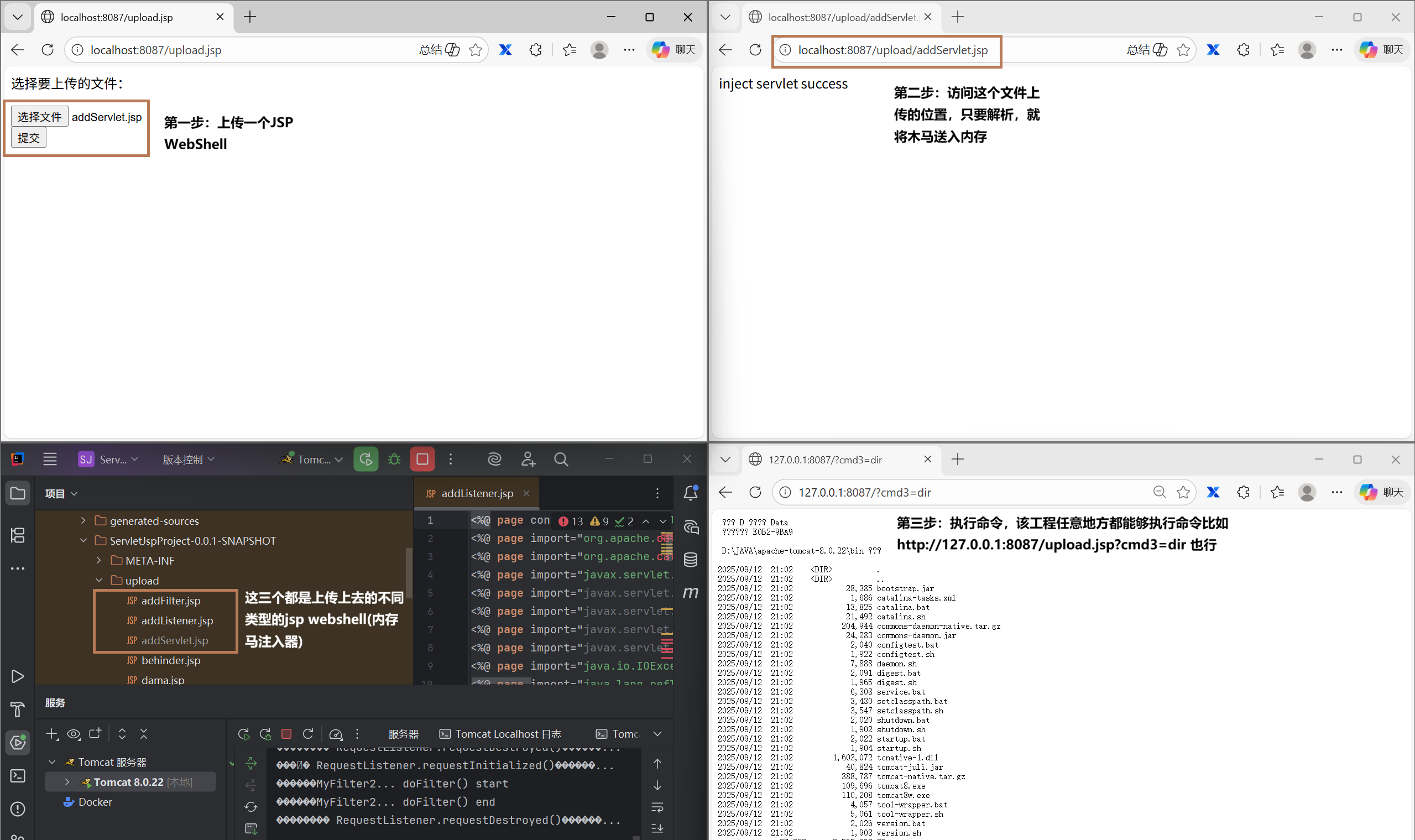The image size is (1415, 840).
Task: Launch Debug with the bug icon
Action: pyautogui.click(x=393, y=459)
